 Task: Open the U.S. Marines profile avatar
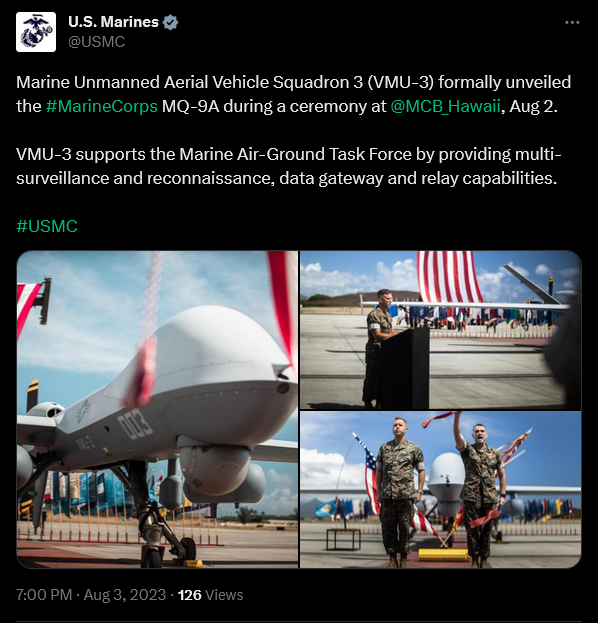click(36, 32)
